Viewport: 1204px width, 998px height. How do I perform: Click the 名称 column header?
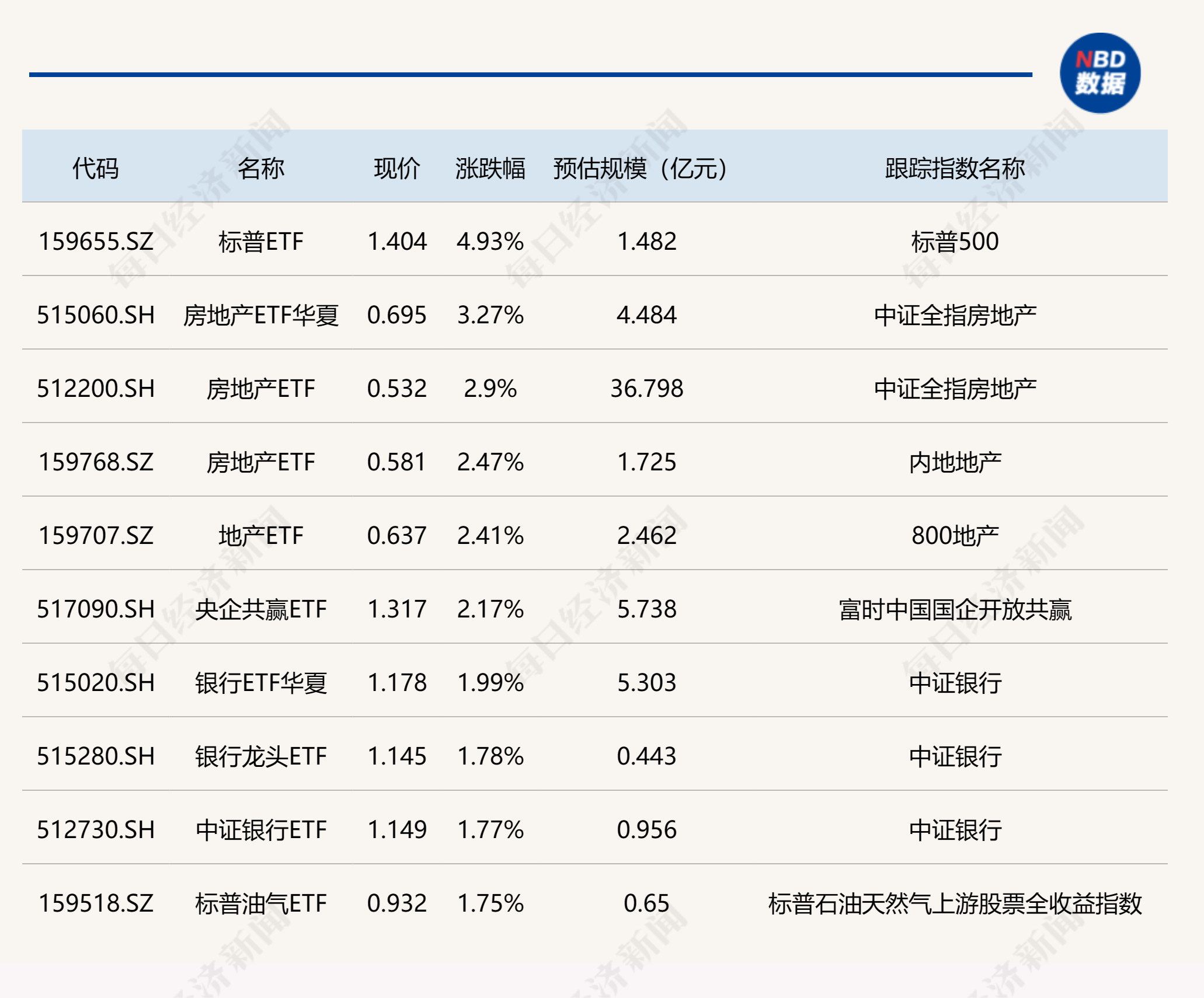point(261,169)
